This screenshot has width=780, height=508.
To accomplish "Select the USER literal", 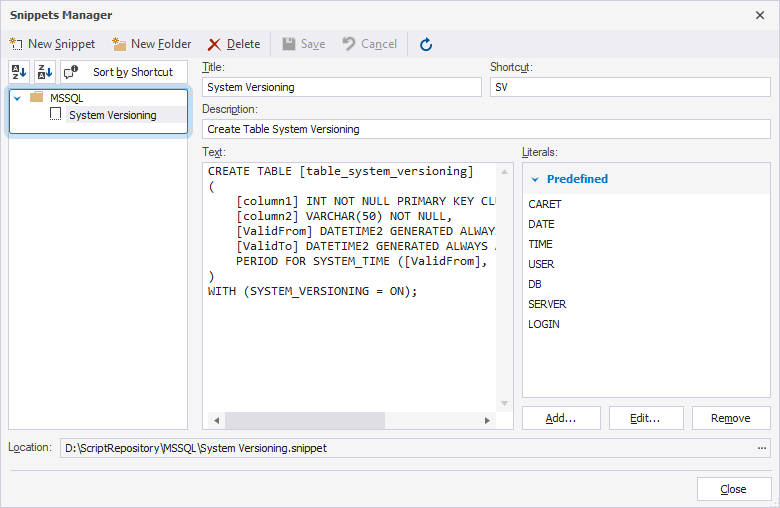I will 541,264.
